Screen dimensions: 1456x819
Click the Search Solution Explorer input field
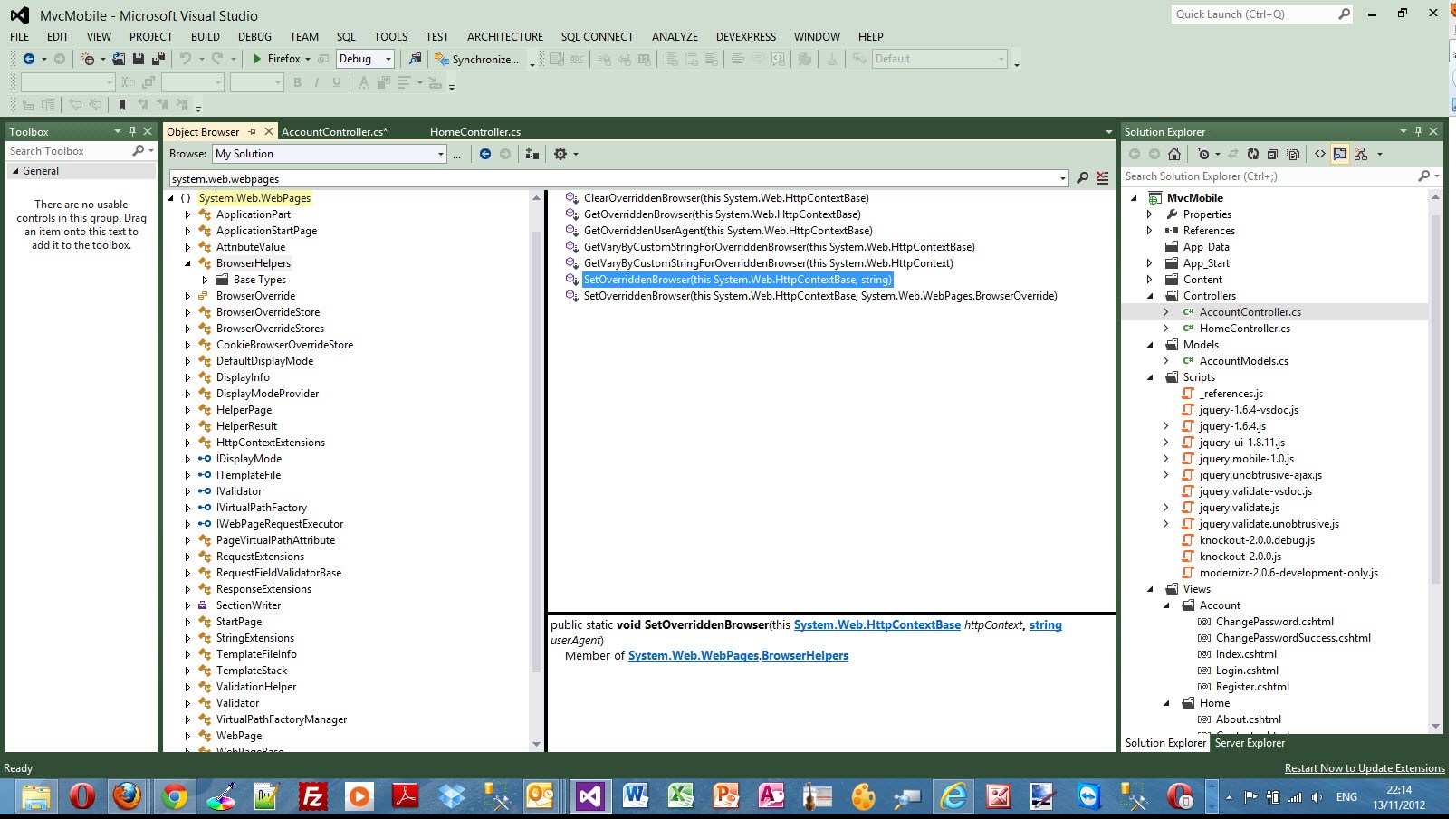click(1268, 176)
